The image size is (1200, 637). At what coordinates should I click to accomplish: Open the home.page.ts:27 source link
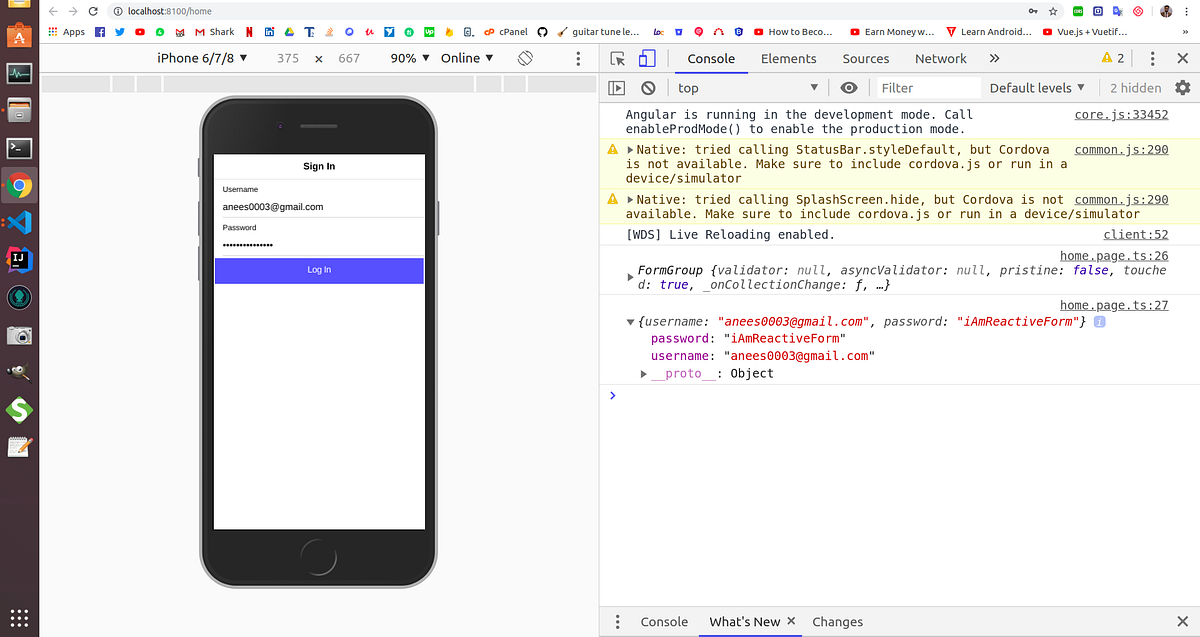tap(1113, 305)
